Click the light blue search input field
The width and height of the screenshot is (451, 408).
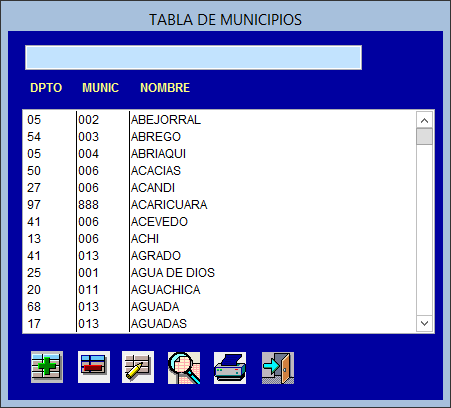[x=193, y=58]
